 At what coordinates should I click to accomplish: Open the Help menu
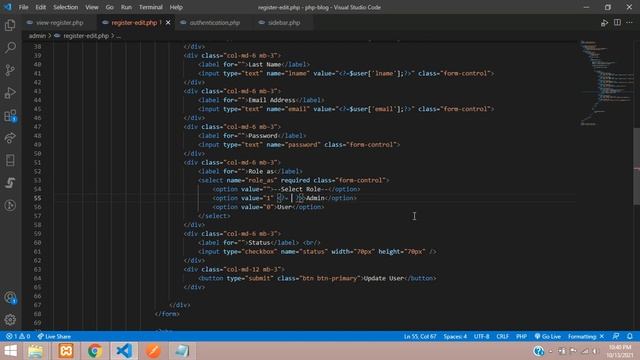click(x=176, y=7)
